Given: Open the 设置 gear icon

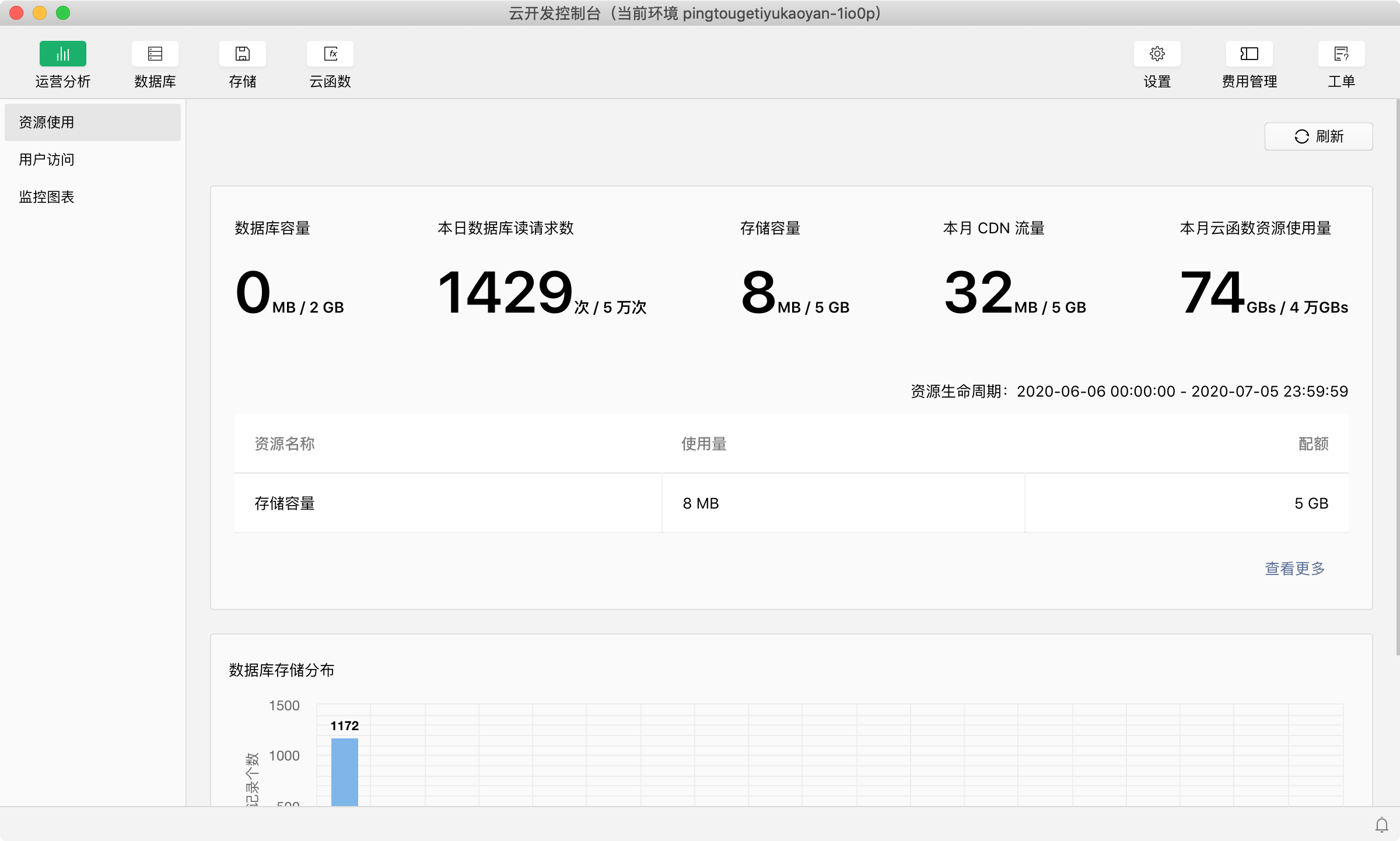Looking at the screenshot, I should pos(1157,54).
